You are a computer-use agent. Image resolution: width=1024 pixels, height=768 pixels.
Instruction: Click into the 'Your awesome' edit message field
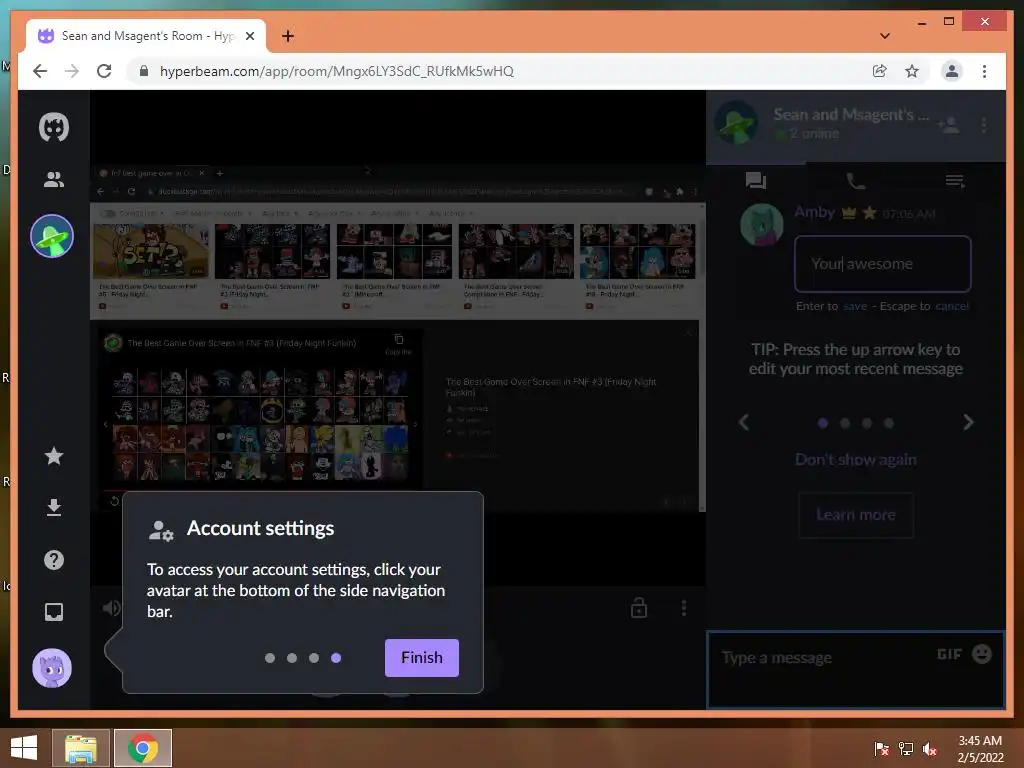click(x=882, y=264)
